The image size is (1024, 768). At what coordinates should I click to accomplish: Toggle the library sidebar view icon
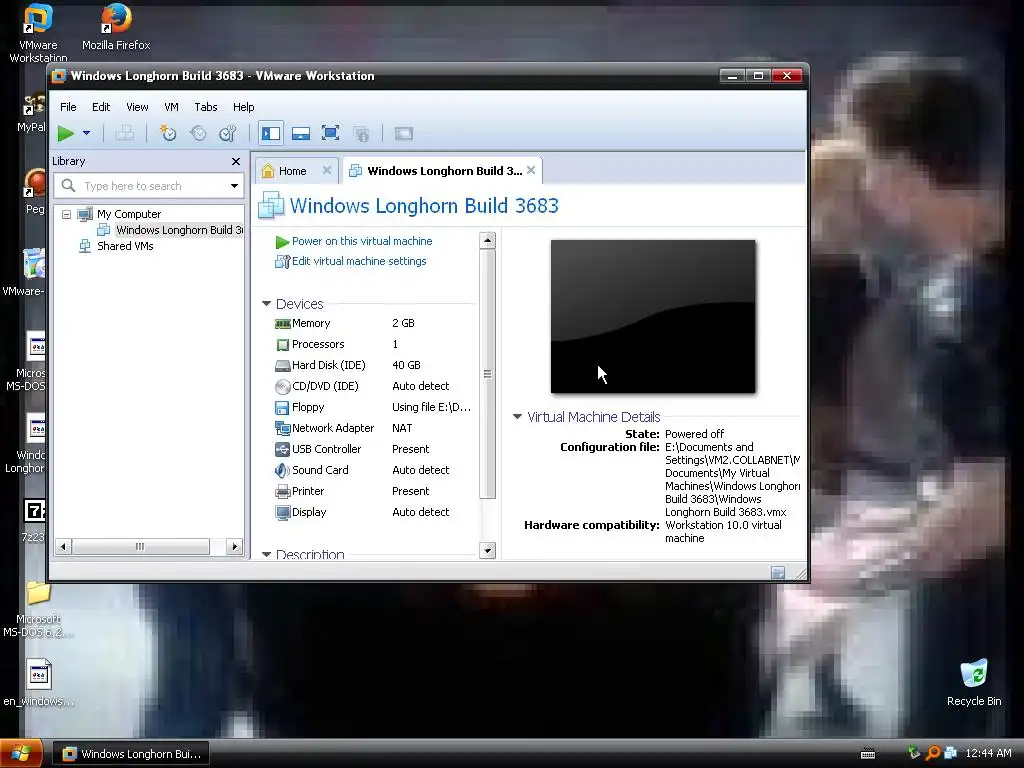[270, 133]
